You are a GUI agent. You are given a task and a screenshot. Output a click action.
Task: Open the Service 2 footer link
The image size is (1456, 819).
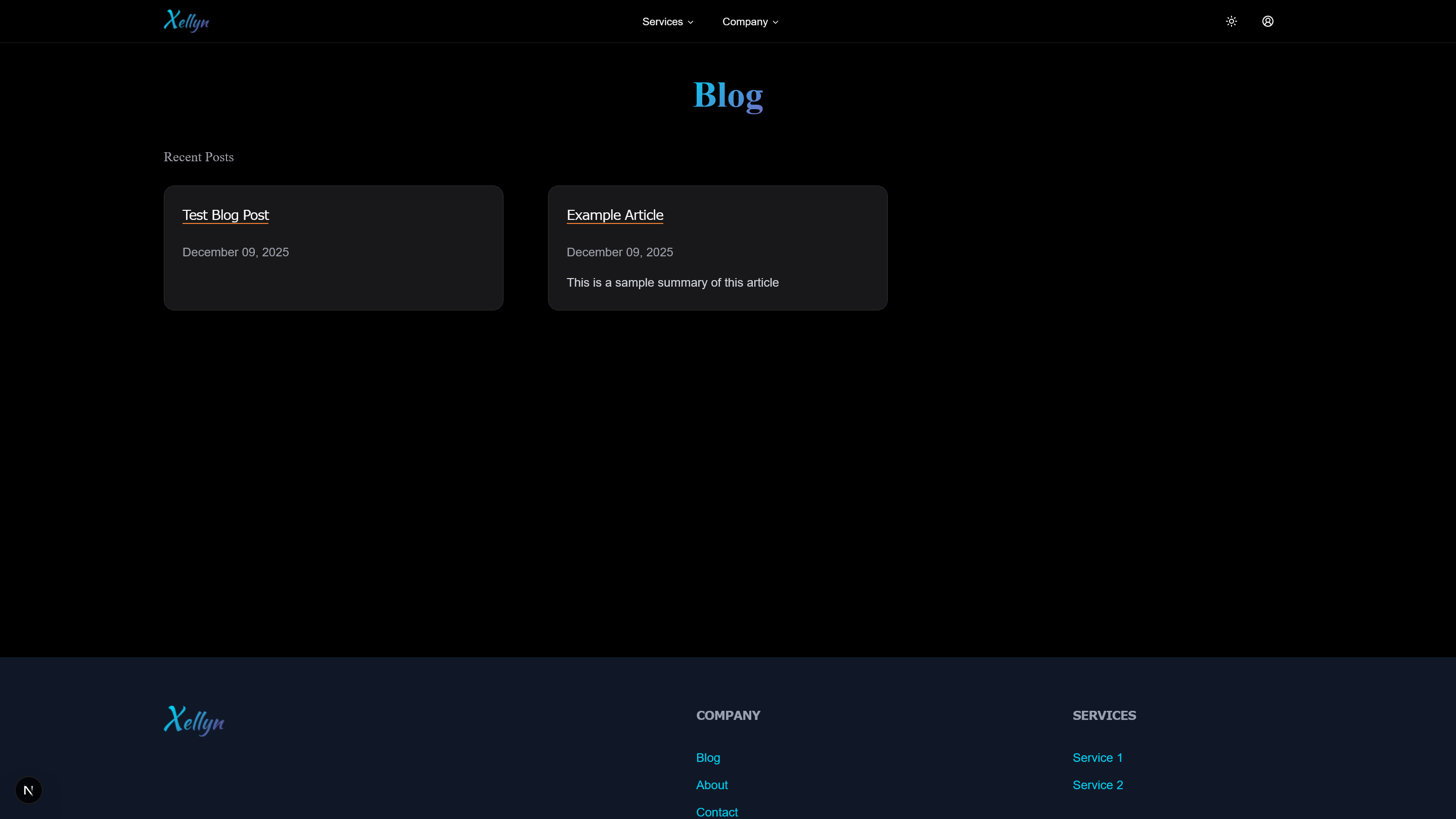1098,785
